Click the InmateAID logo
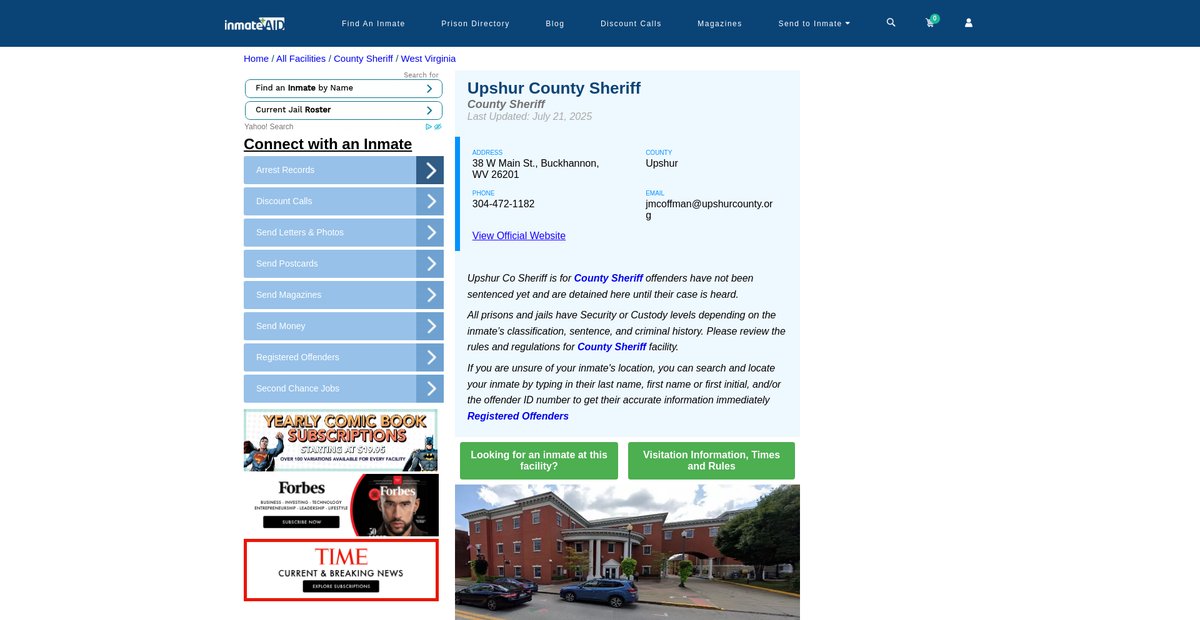Viewport: 1200px width, 620px height. [x=254, y=23]
